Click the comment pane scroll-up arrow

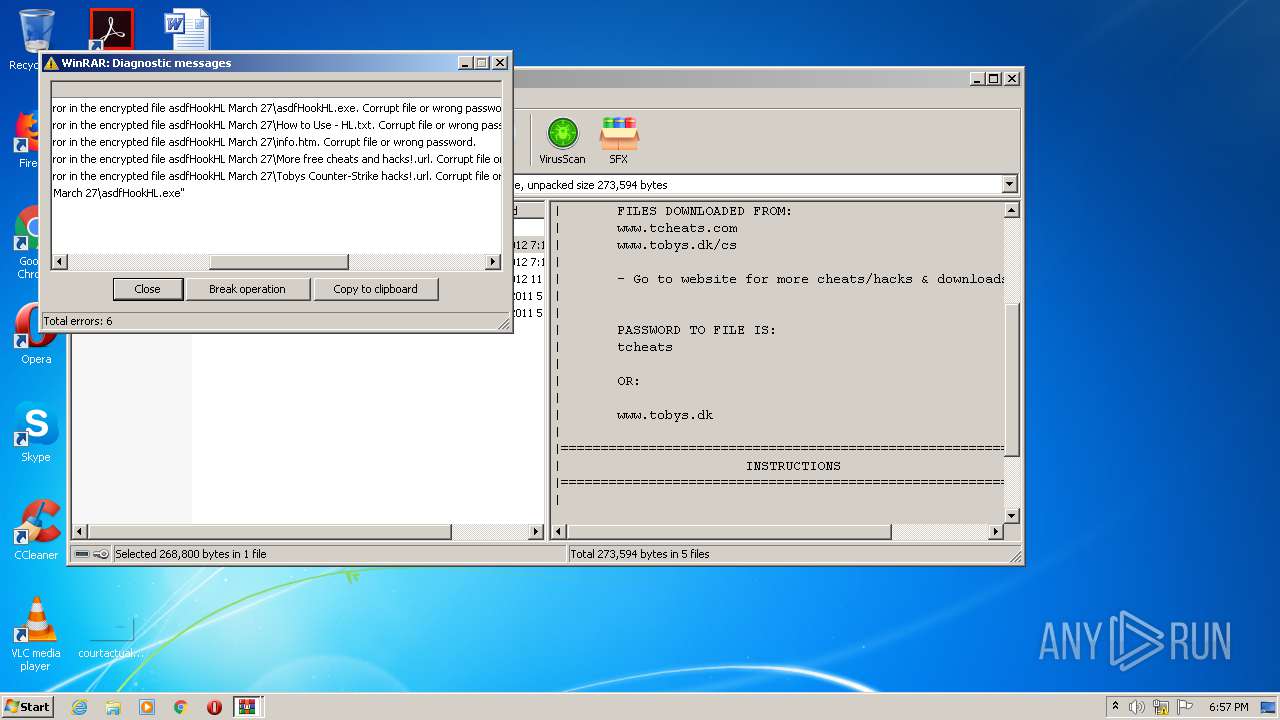tap(1011, 210)
